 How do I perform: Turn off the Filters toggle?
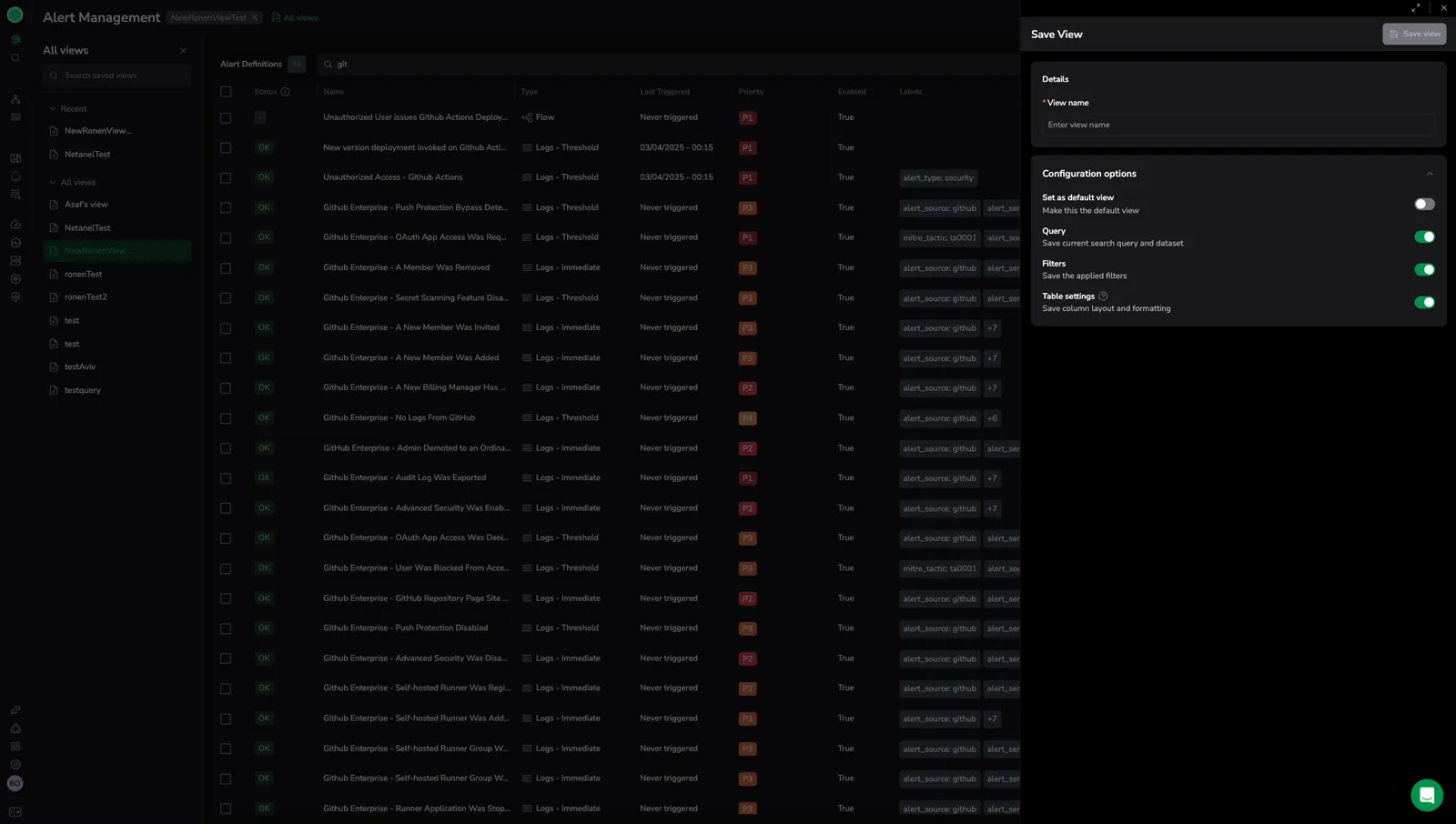click(x=1424, y=270)
